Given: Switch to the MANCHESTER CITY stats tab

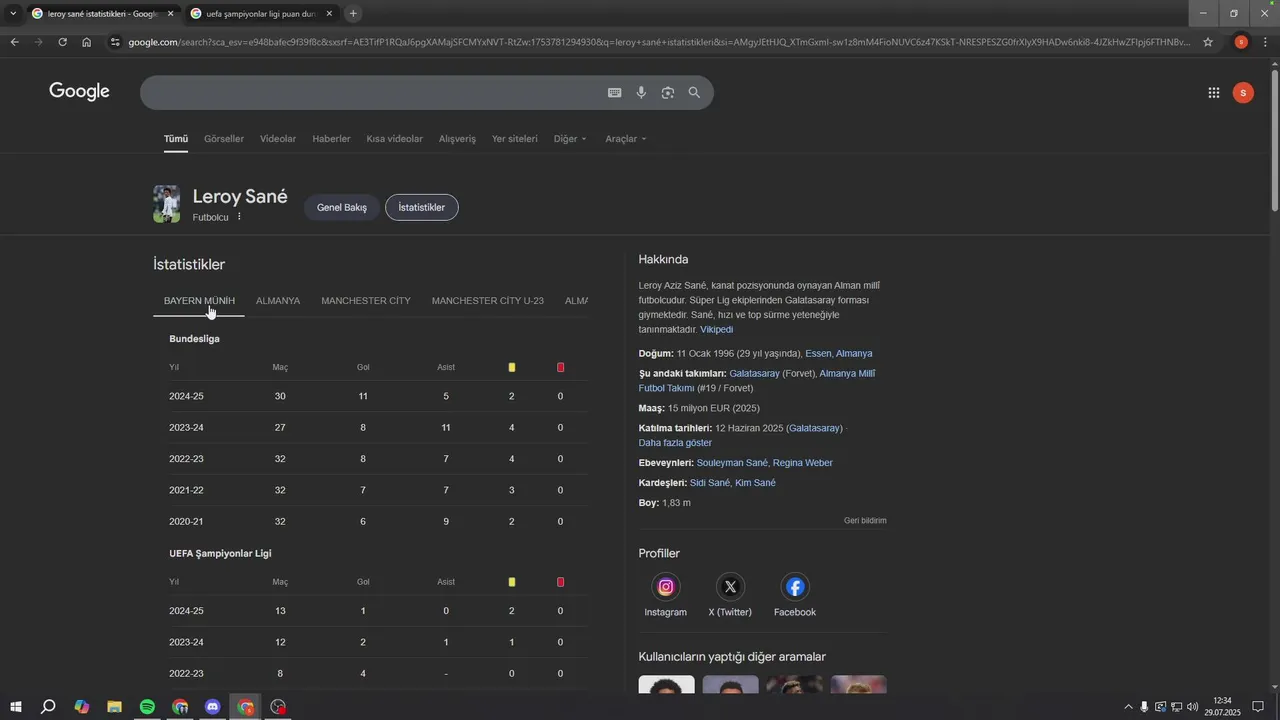Looking at the screenshot, I should click(366, 301).
